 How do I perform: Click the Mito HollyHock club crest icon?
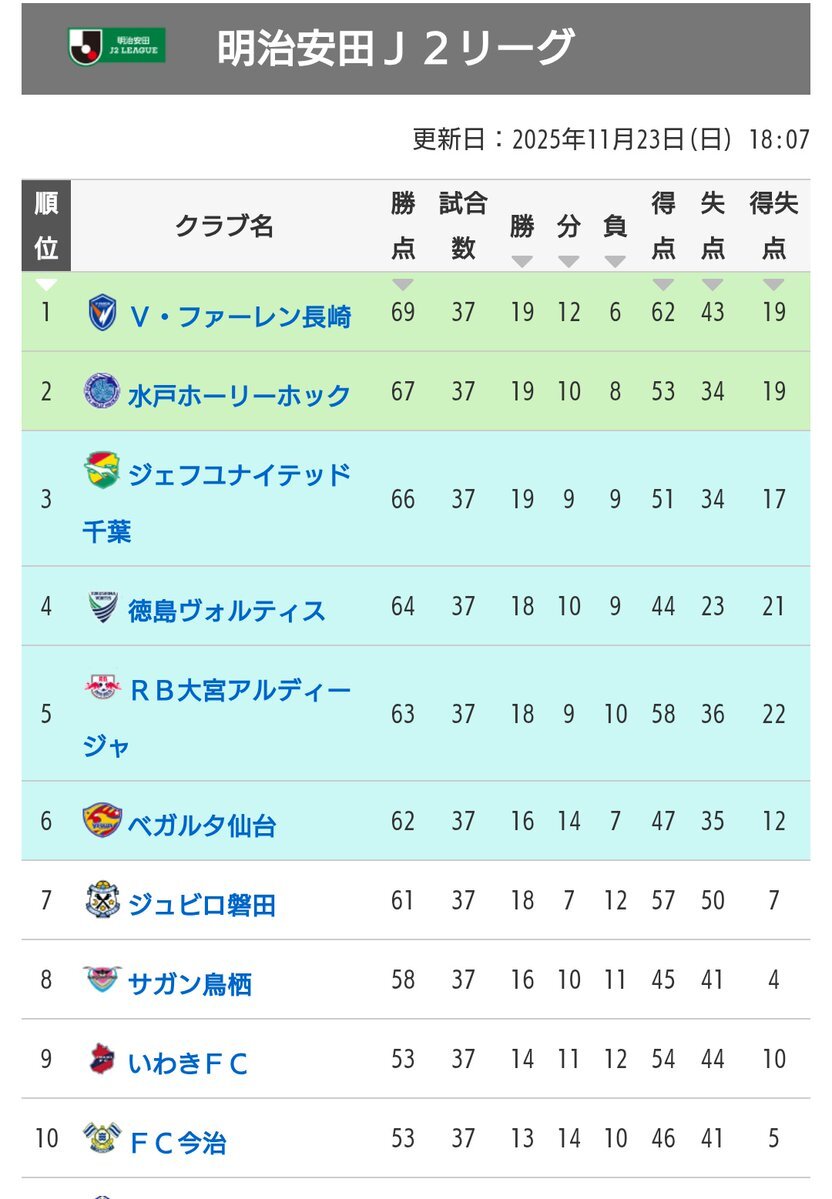click(x=102, y=391)
